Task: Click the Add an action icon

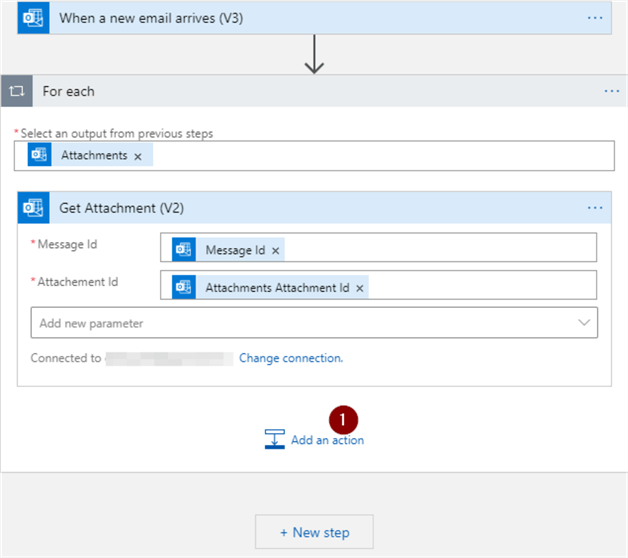Action: [274, 440]
